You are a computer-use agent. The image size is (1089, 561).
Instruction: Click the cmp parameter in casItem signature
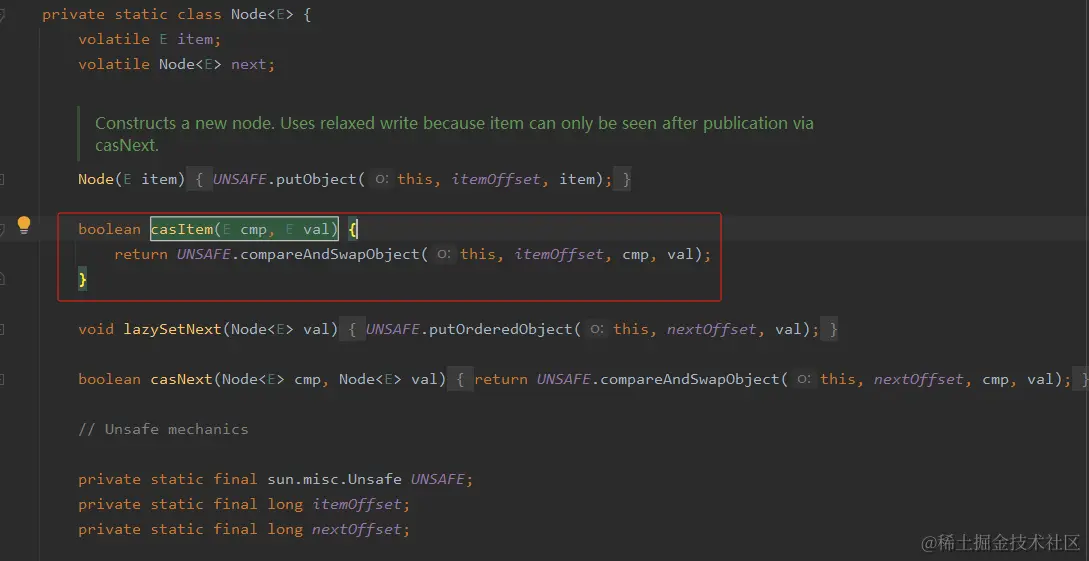click(253, 229)
